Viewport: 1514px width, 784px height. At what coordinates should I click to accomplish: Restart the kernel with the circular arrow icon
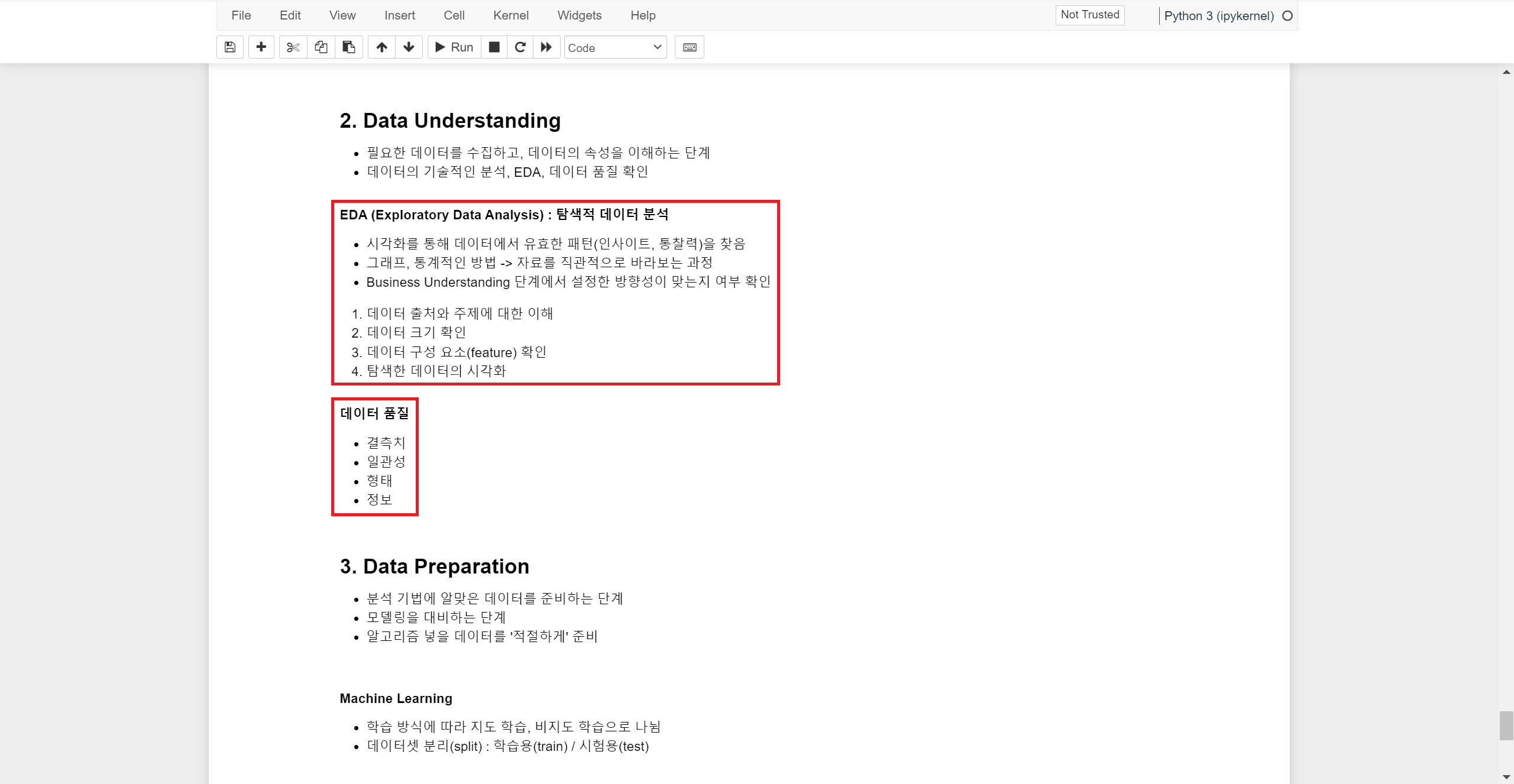[x=520, y=47]
